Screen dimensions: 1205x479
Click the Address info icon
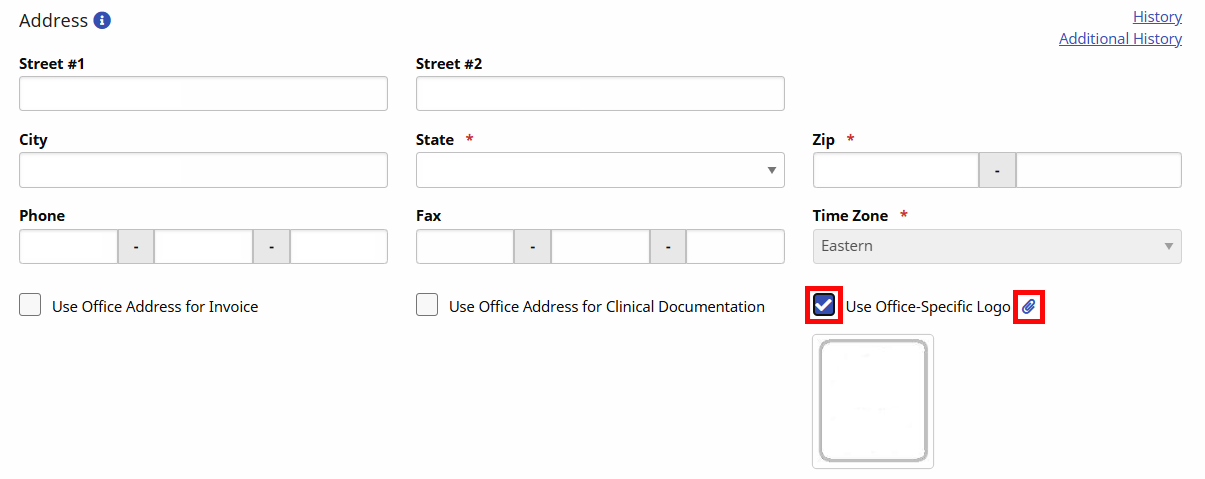[102, 20]
